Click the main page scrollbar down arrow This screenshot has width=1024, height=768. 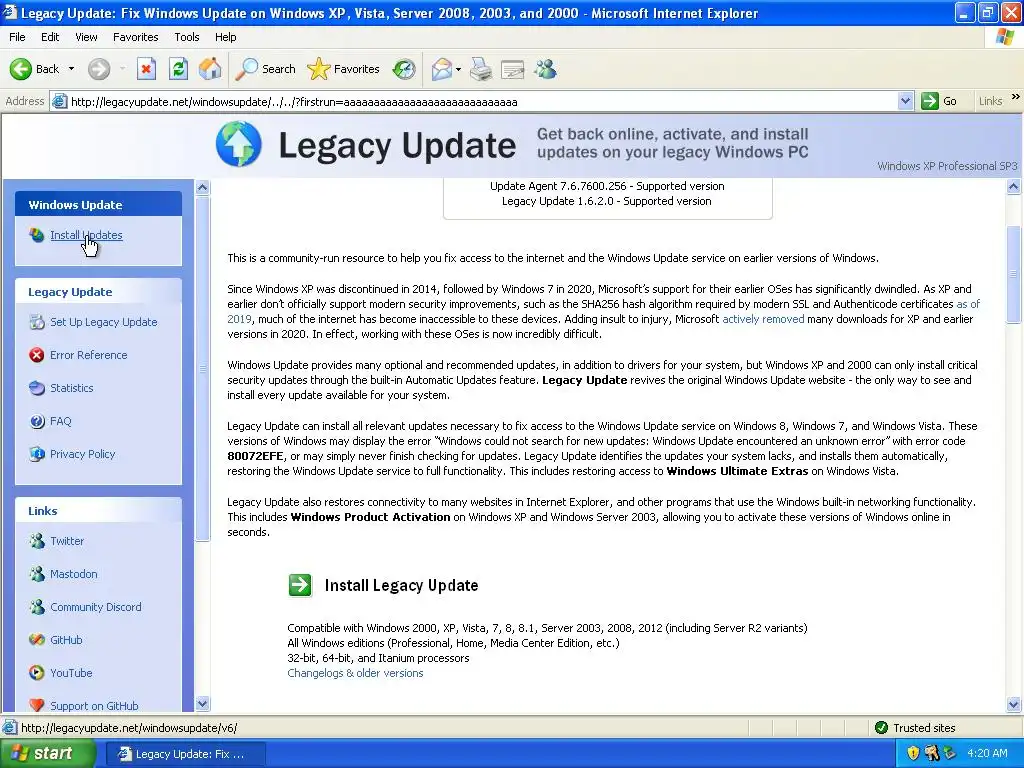[x=1014, y=705]
